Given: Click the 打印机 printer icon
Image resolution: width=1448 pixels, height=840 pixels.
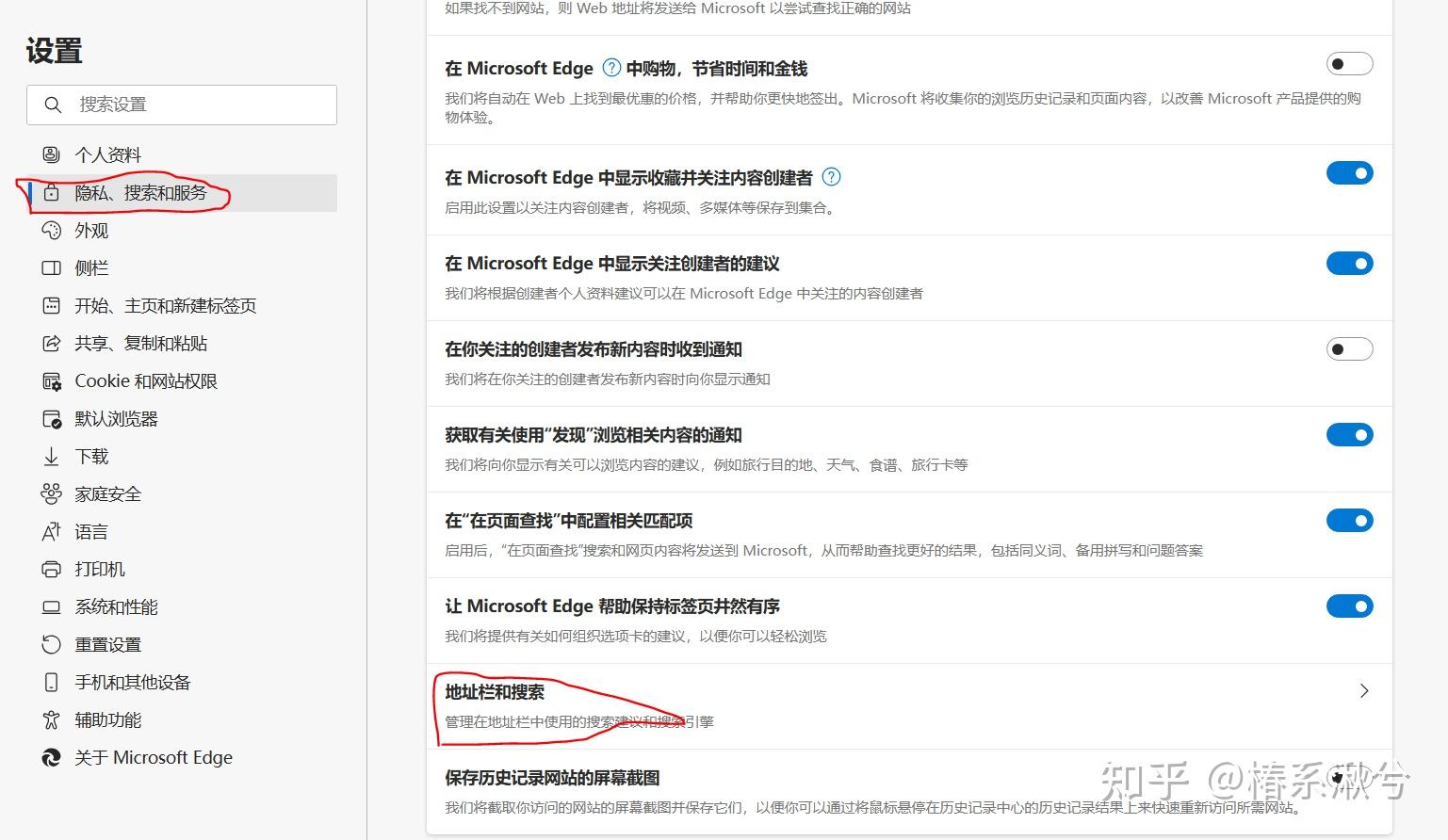Looking at the screenshot, I should click(x=51, y=569).
